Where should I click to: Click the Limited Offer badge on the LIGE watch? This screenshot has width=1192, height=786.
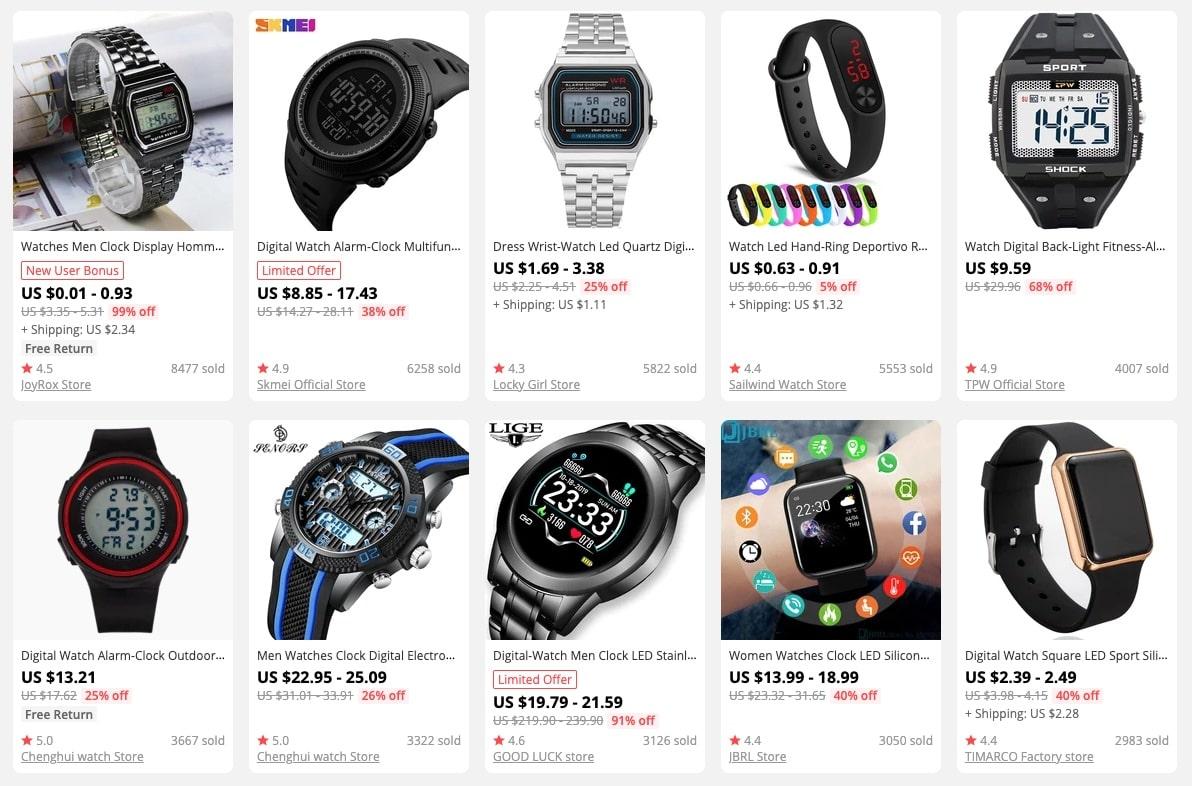[x=534, y=680]
